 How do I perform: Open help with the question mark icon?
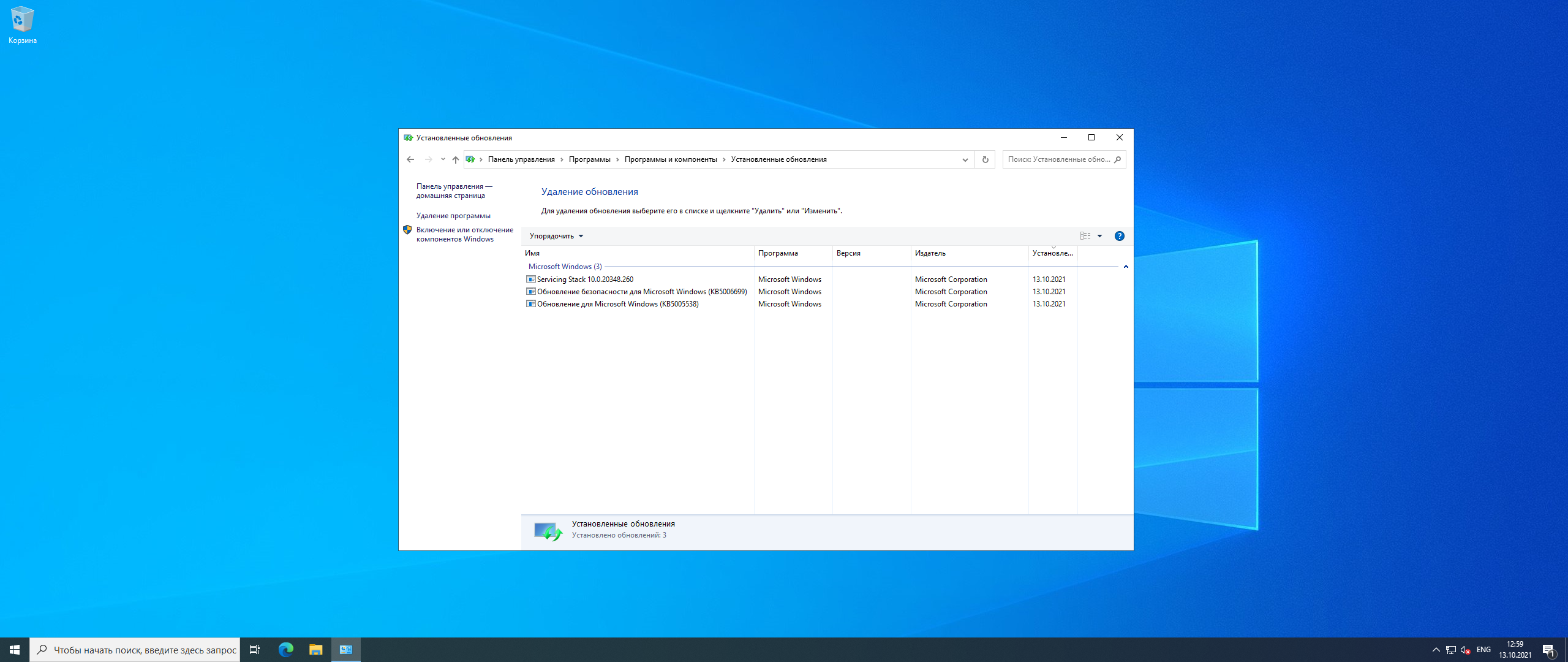click(1119, 236)
